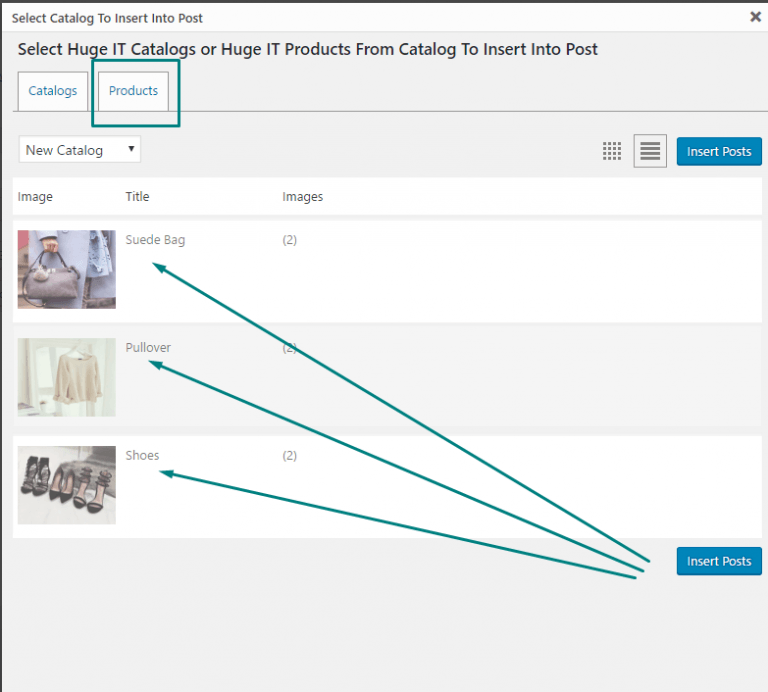Open the Catalogs tab

pyautogui.click(x=53, y=91)
